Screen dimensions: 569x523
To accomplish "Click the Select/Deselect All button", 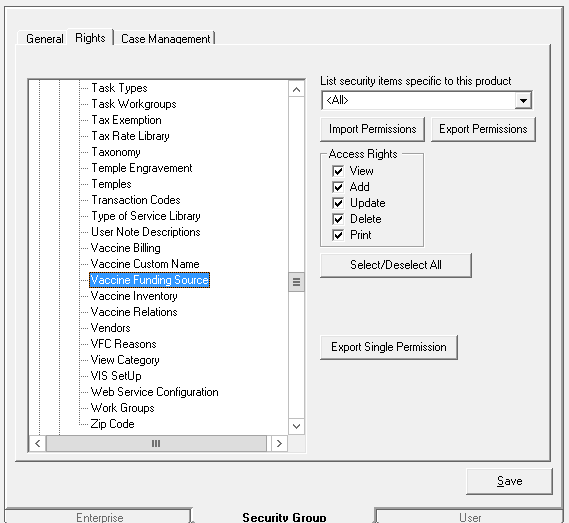I will pos(396,265).
